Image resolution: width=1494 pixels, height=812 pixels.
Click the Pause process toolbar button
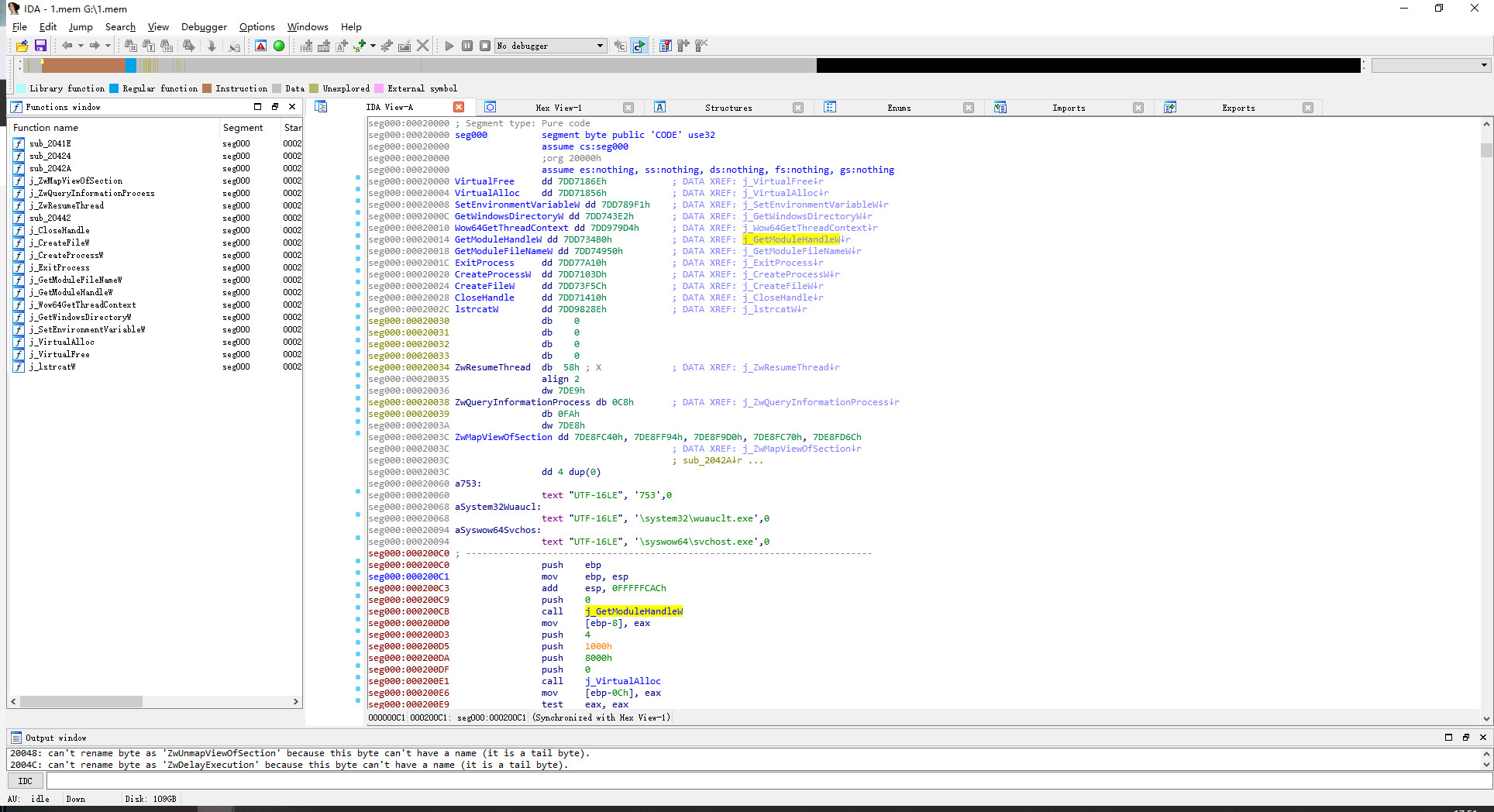click(x=467, y=46)
